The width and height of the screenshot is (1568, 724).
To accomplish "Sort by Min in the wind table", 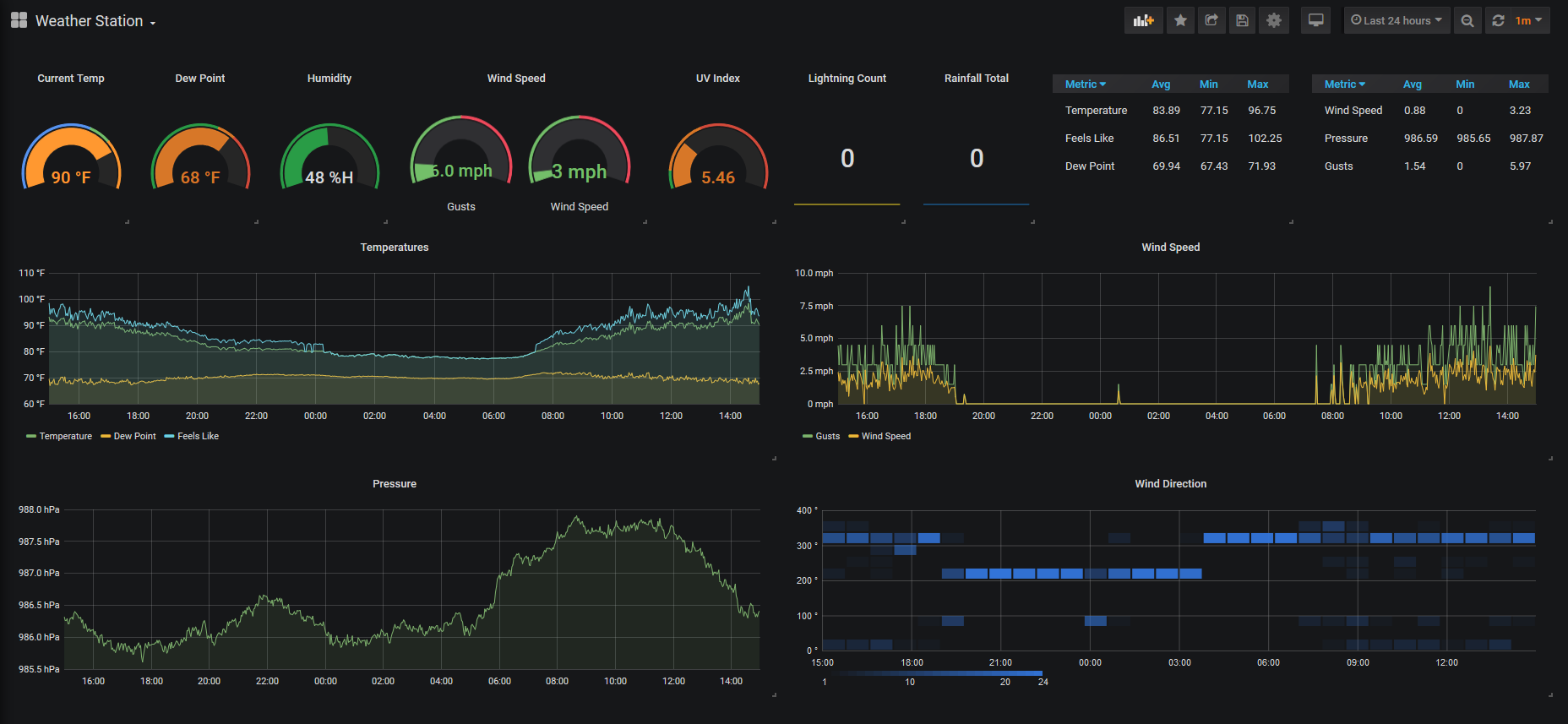I will 1465,84.
